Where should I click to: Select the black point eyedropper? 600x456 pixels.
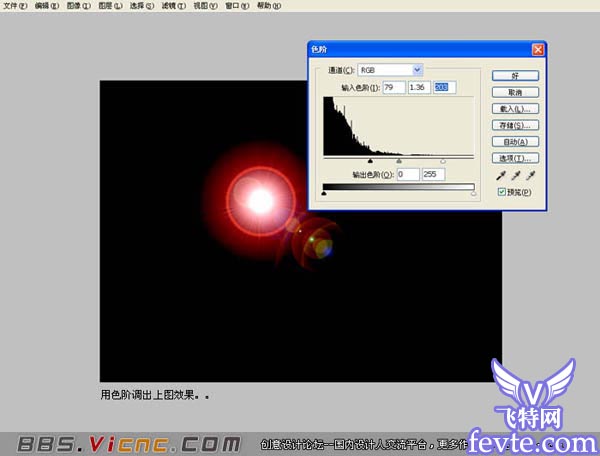coord(497,176)
